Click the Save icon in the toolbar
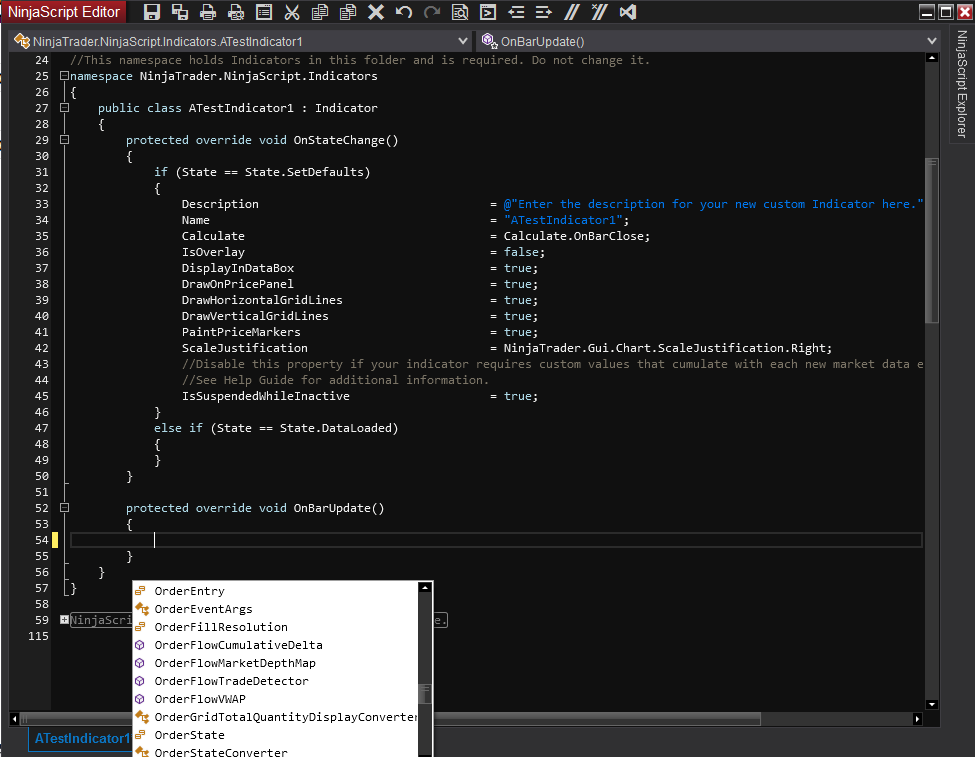The height and width of the screenshot is (757, 975). coord(152,12)
